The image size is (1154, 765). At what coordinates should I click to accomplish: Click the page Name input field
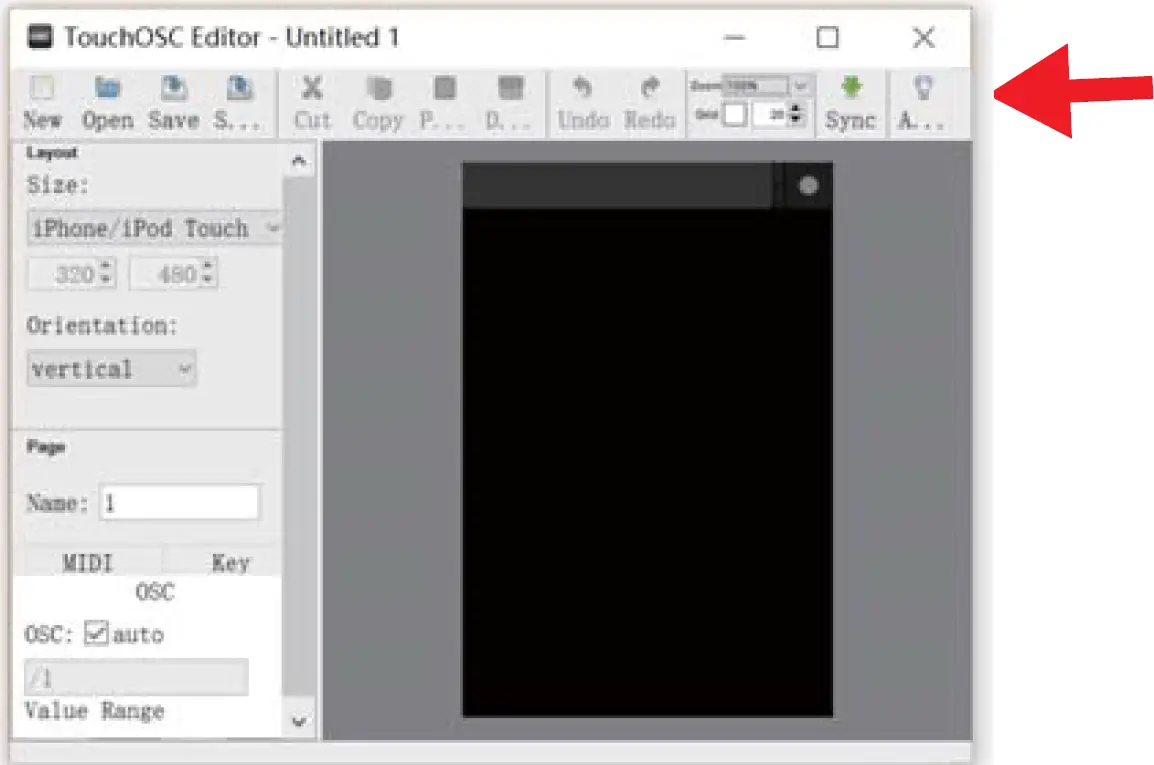[180, 502]
